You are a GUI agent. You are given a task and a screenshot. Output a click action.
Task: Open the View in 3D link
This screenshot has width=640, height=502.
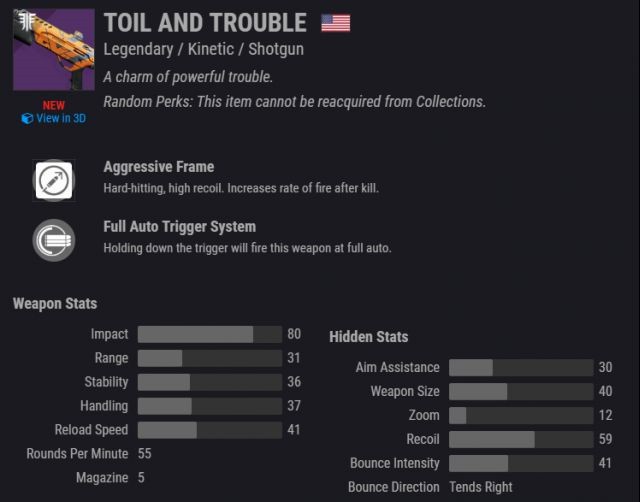point(54,118)
